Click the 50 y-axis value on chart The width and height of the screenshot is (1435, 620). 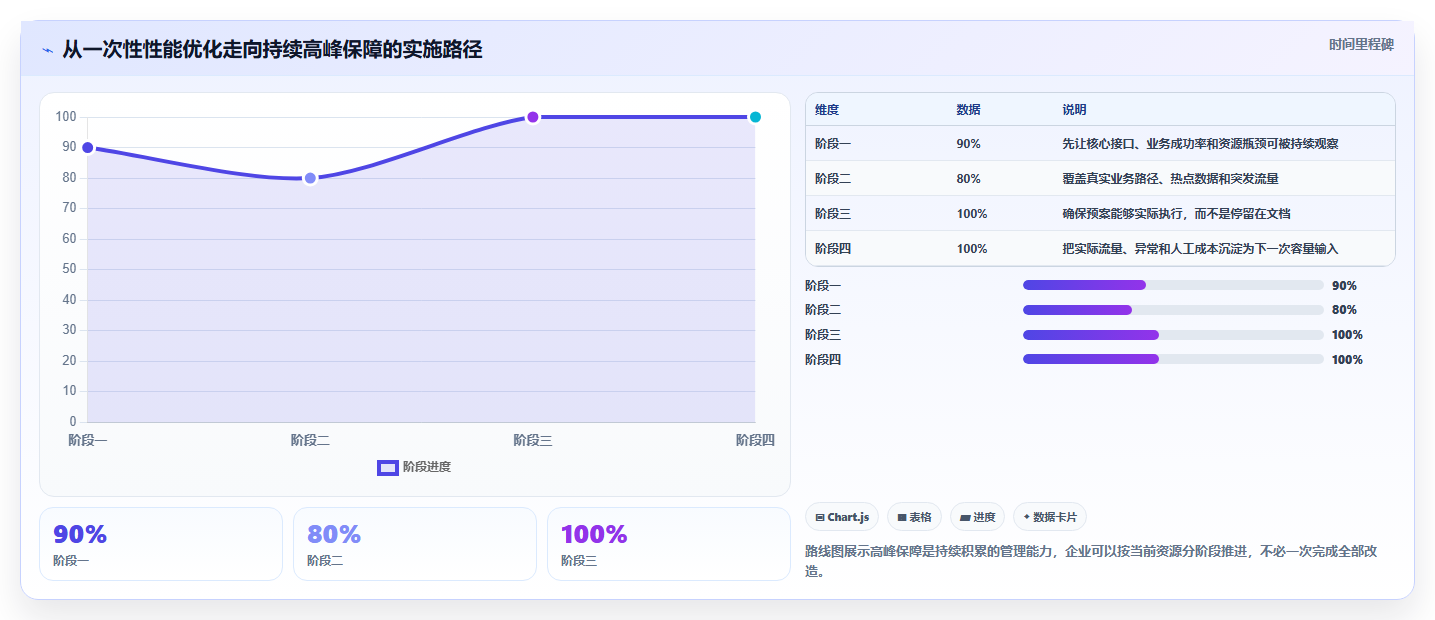point(69,269)
